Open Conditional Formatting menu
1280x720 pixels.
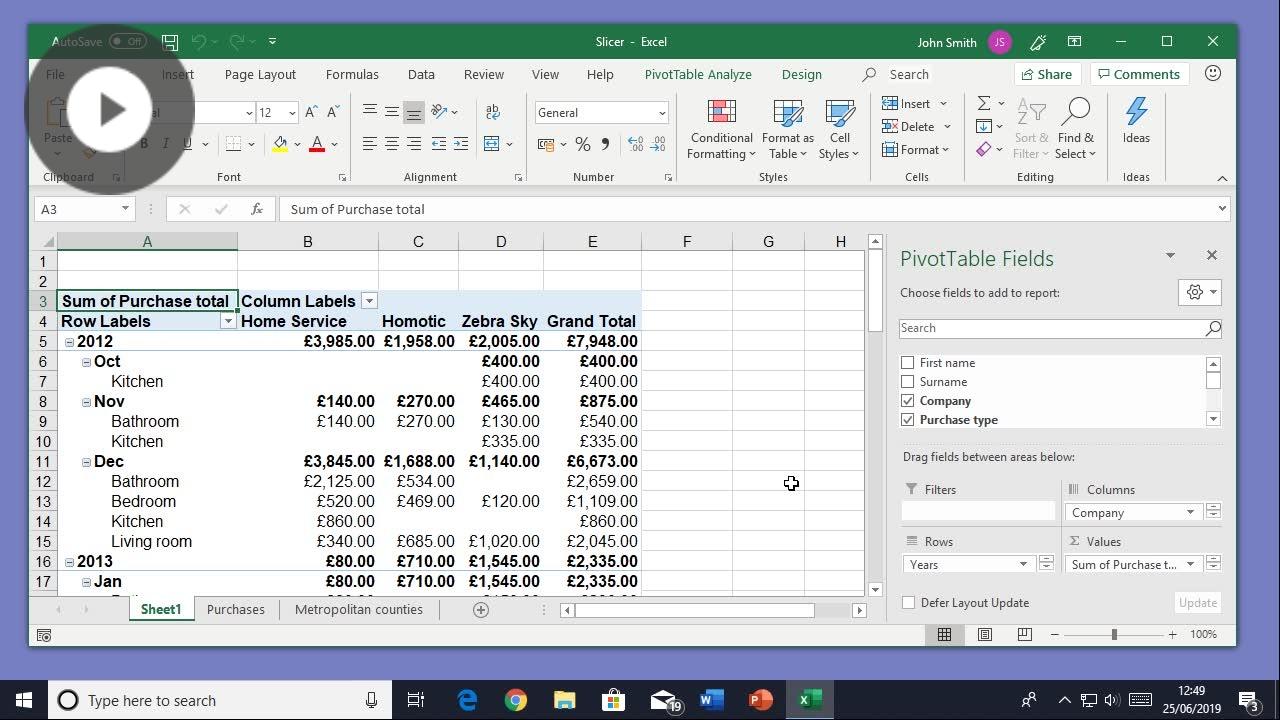(721, 130)
